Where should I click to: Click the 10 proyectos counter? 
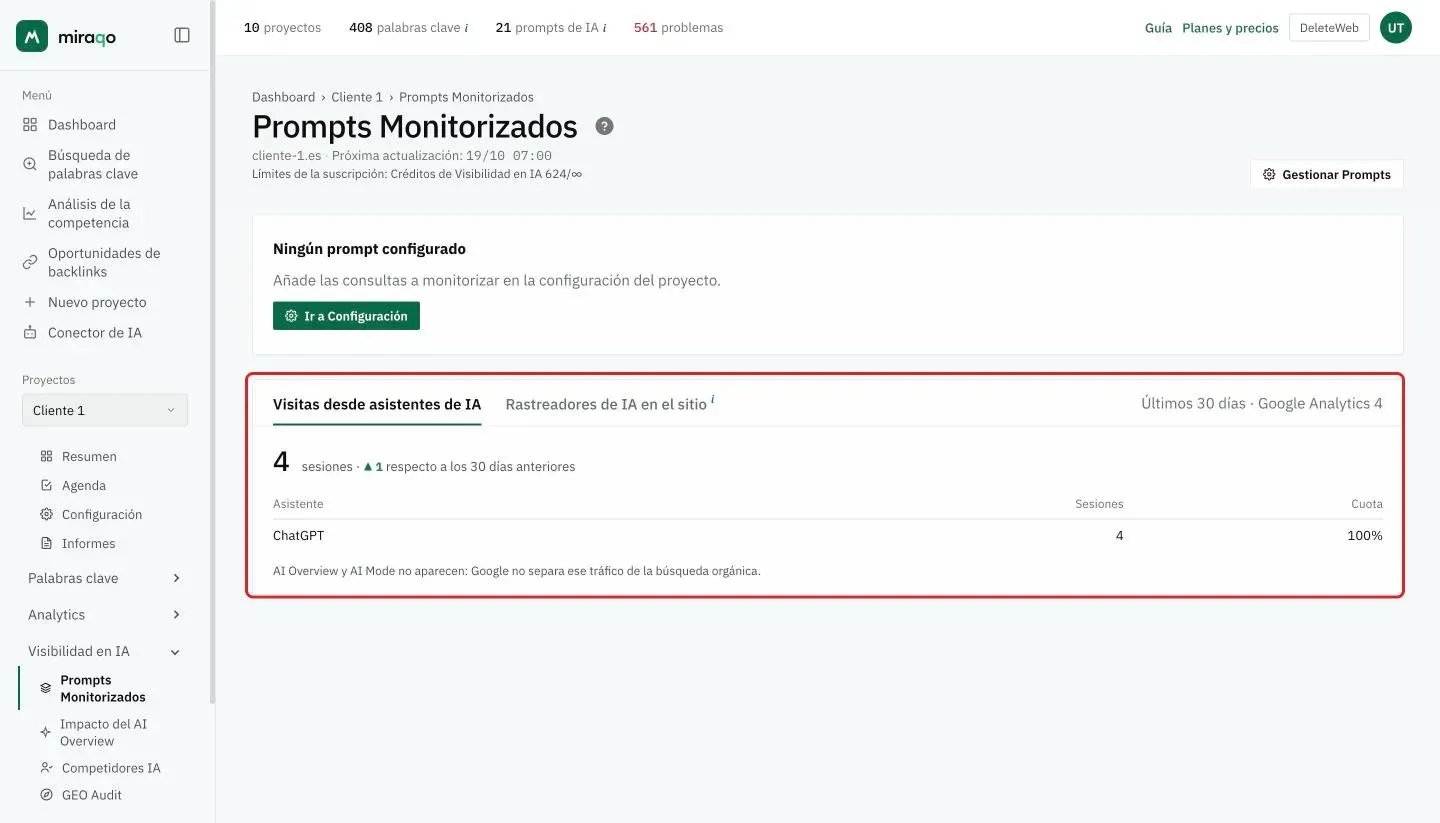(282, 28)
